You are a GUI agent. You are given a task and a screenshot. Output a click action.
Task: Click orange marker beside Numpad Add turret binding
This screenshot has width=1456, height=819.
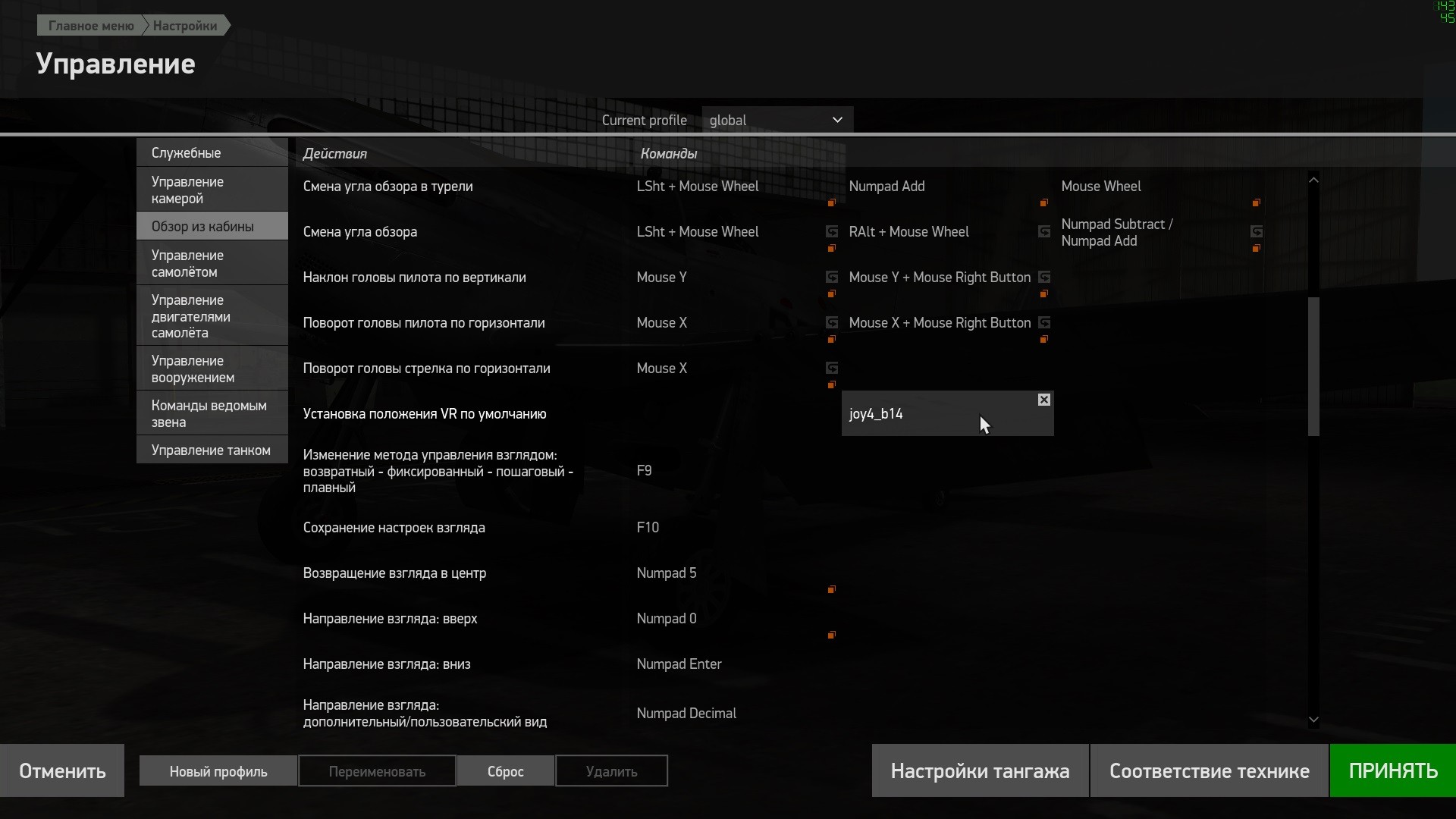(1044, 202)
